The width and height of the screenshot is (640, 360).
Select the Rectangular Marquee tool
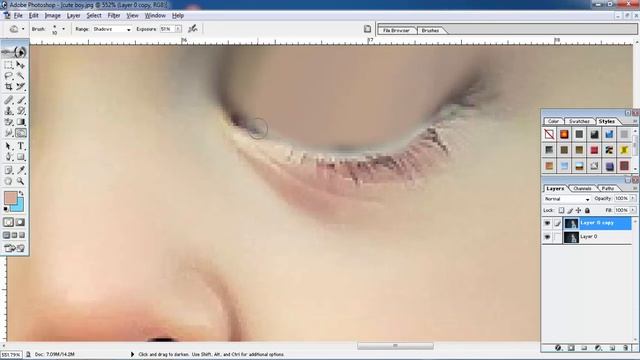click(9, 65)
